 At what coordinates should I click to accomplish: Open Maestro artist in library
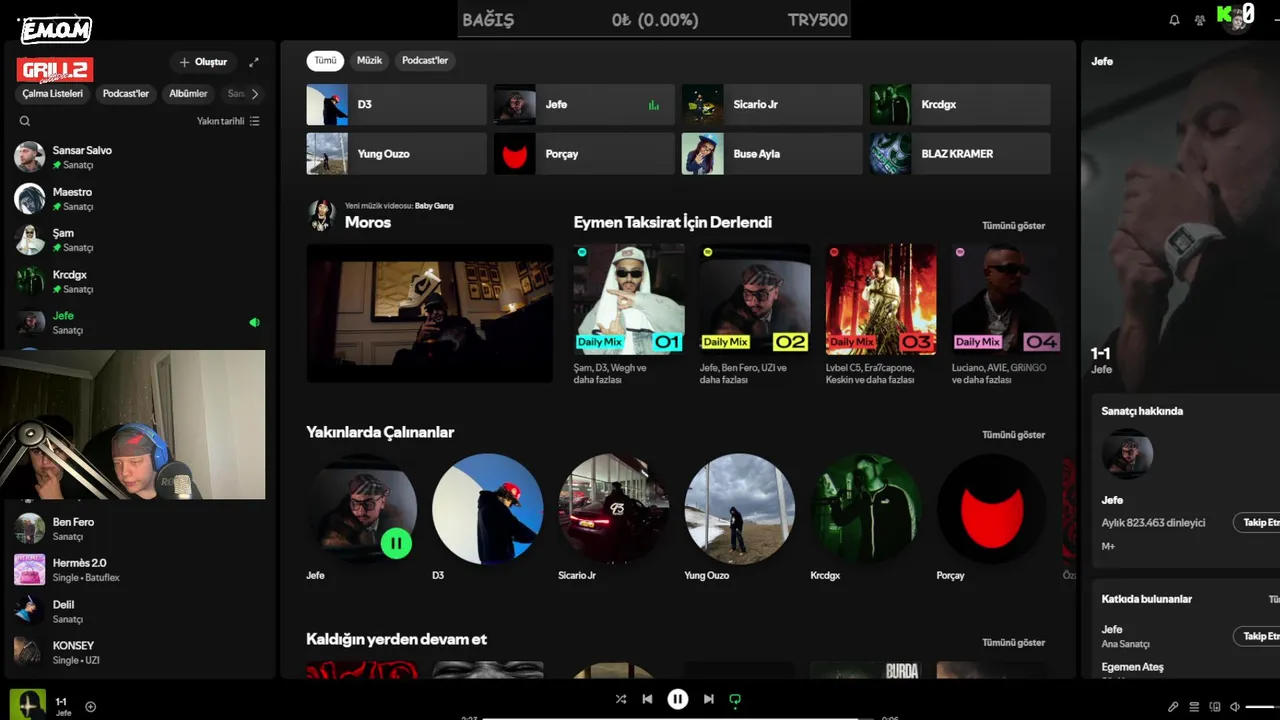point(140,198)
